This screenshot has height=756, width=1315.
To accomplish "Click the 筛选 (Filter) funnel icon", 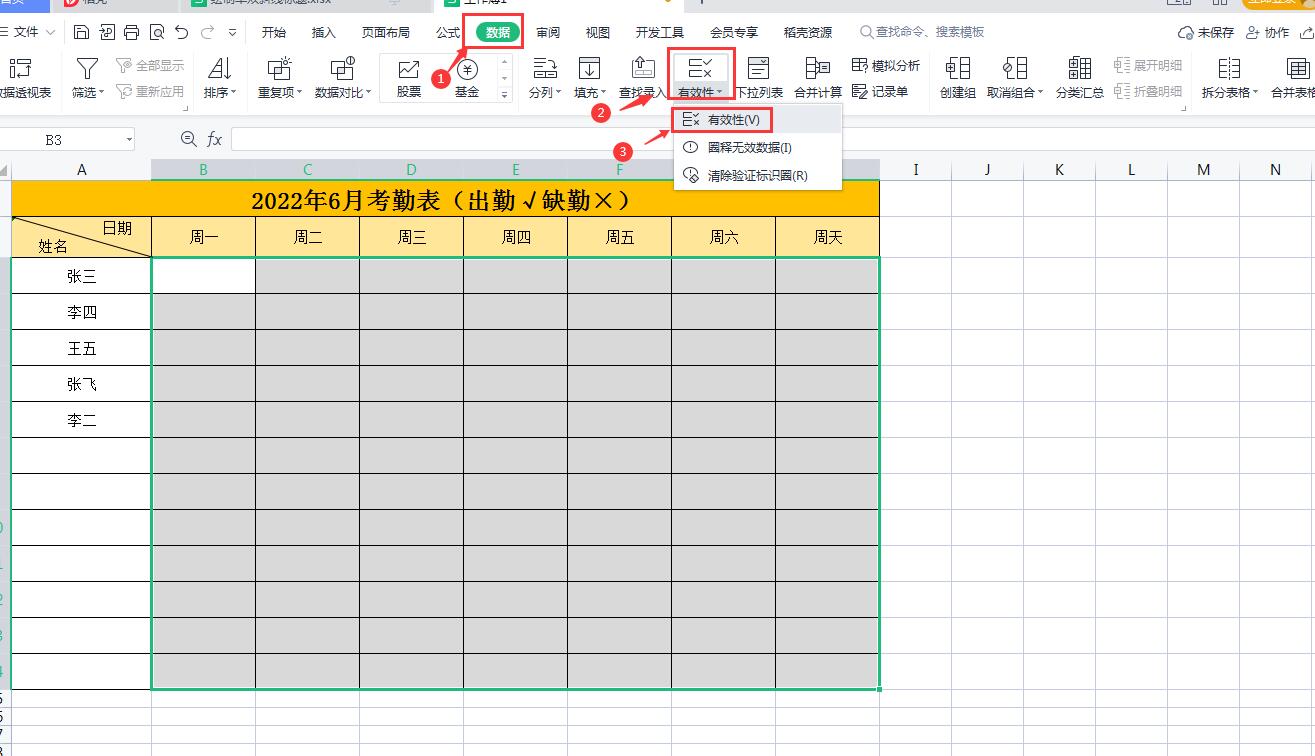I will coord(88,68).
